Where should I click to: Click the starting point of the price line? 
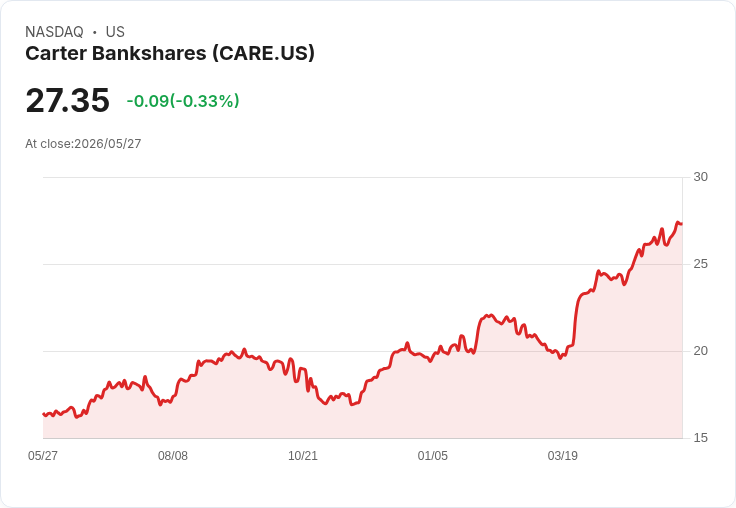click(44, 414)
